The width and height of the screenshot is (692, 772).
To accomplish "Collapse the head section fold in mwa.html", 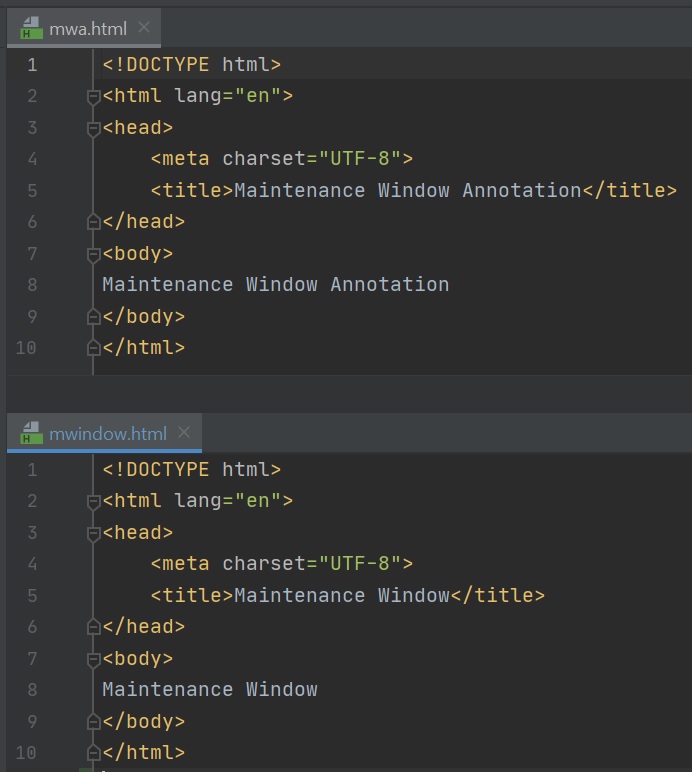I will (94, 128).
